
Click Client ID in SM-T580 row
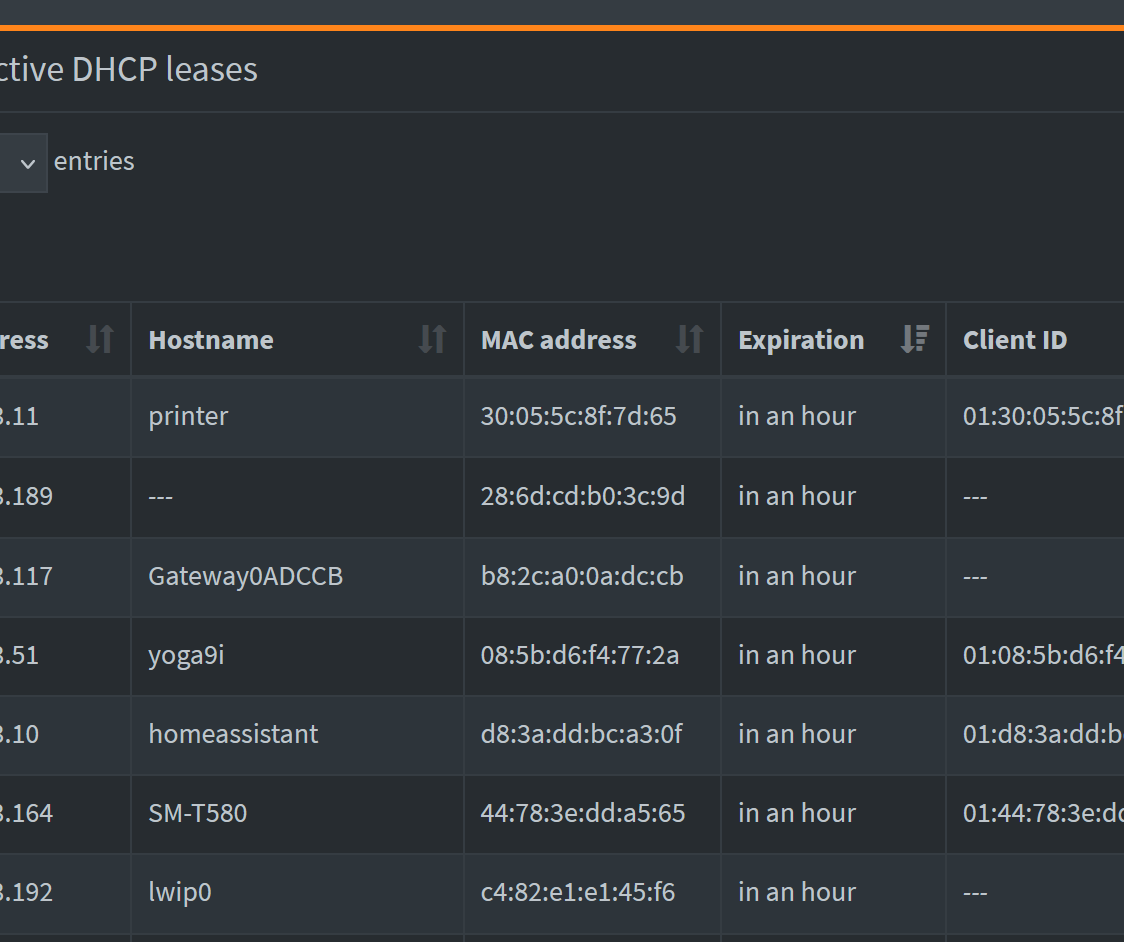(x=1043, y=814)
